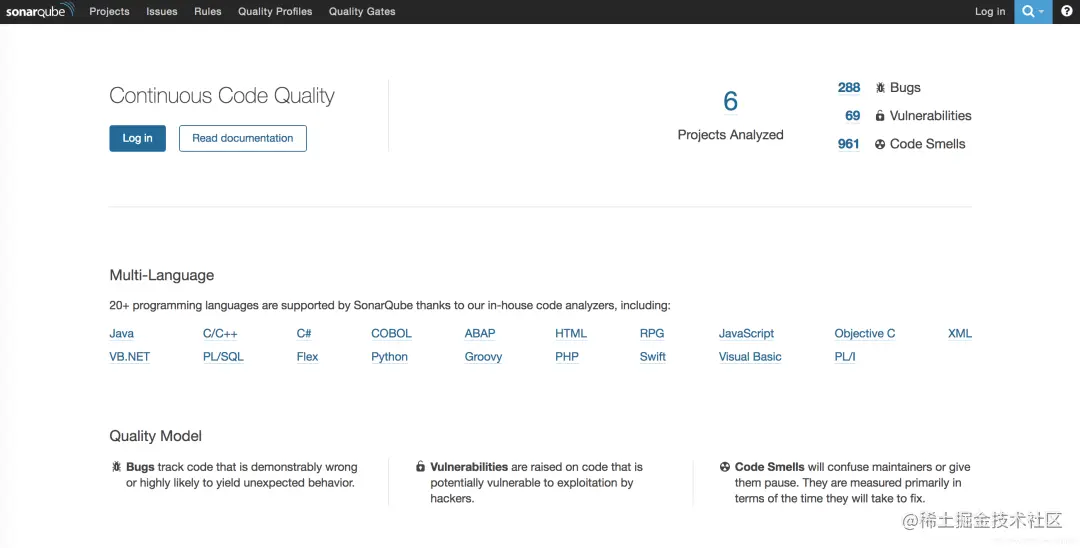The image size is (1080, 548).
Task: Click the Code Smells icon in Quality Model
Action: (725, 467)
